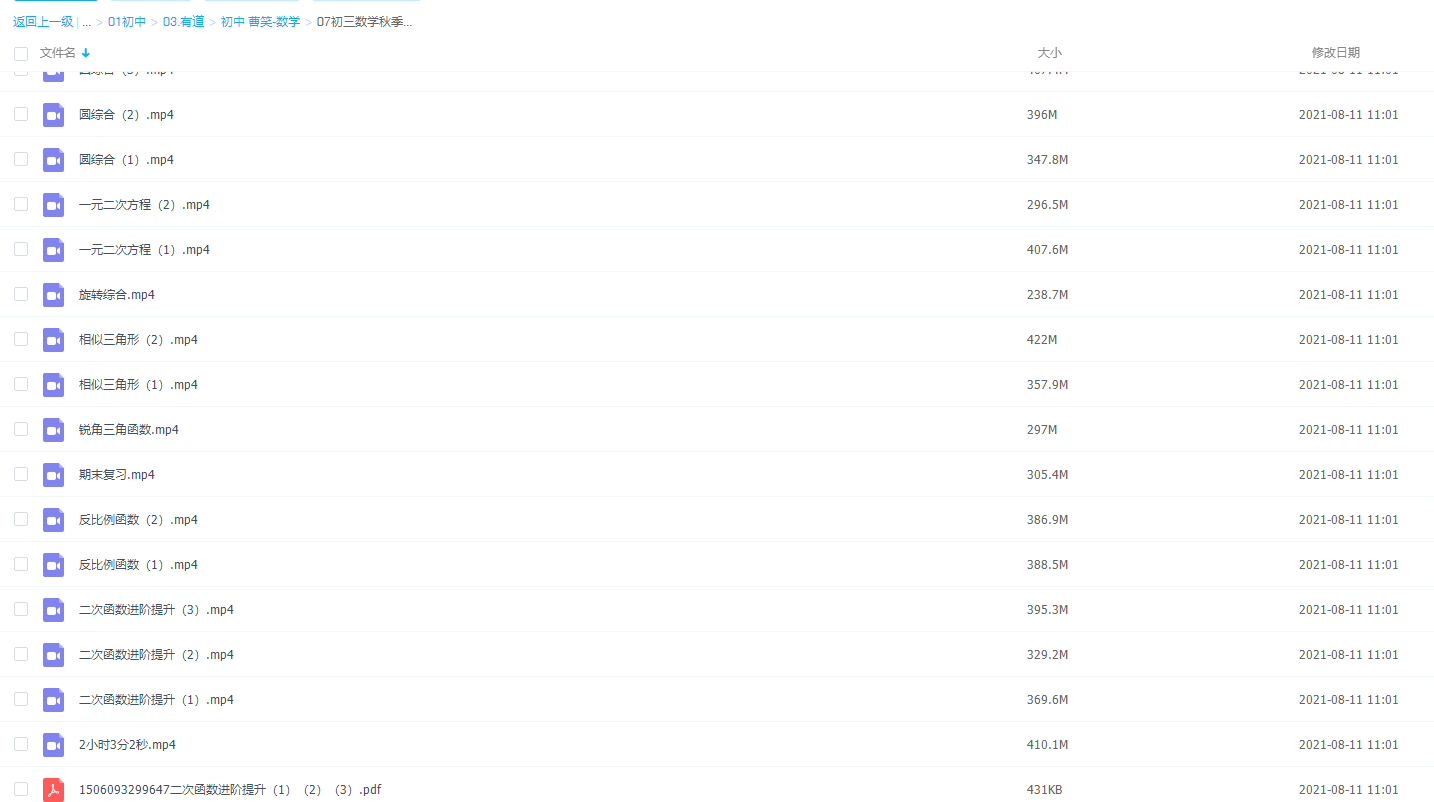Sort files by 修改日期 column header
The image size is (1434, 802).
[x=1335, y=53]
